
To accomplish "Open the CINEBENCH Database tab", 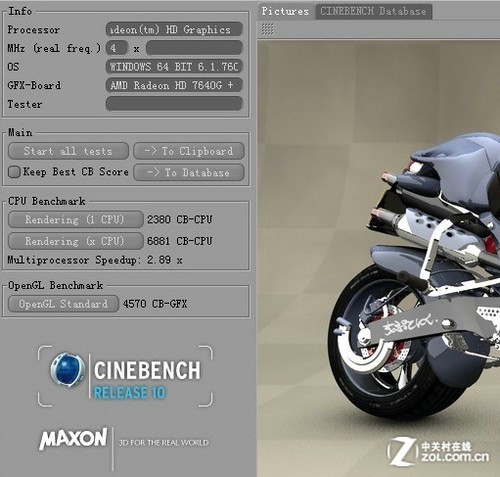I will 373,11.
